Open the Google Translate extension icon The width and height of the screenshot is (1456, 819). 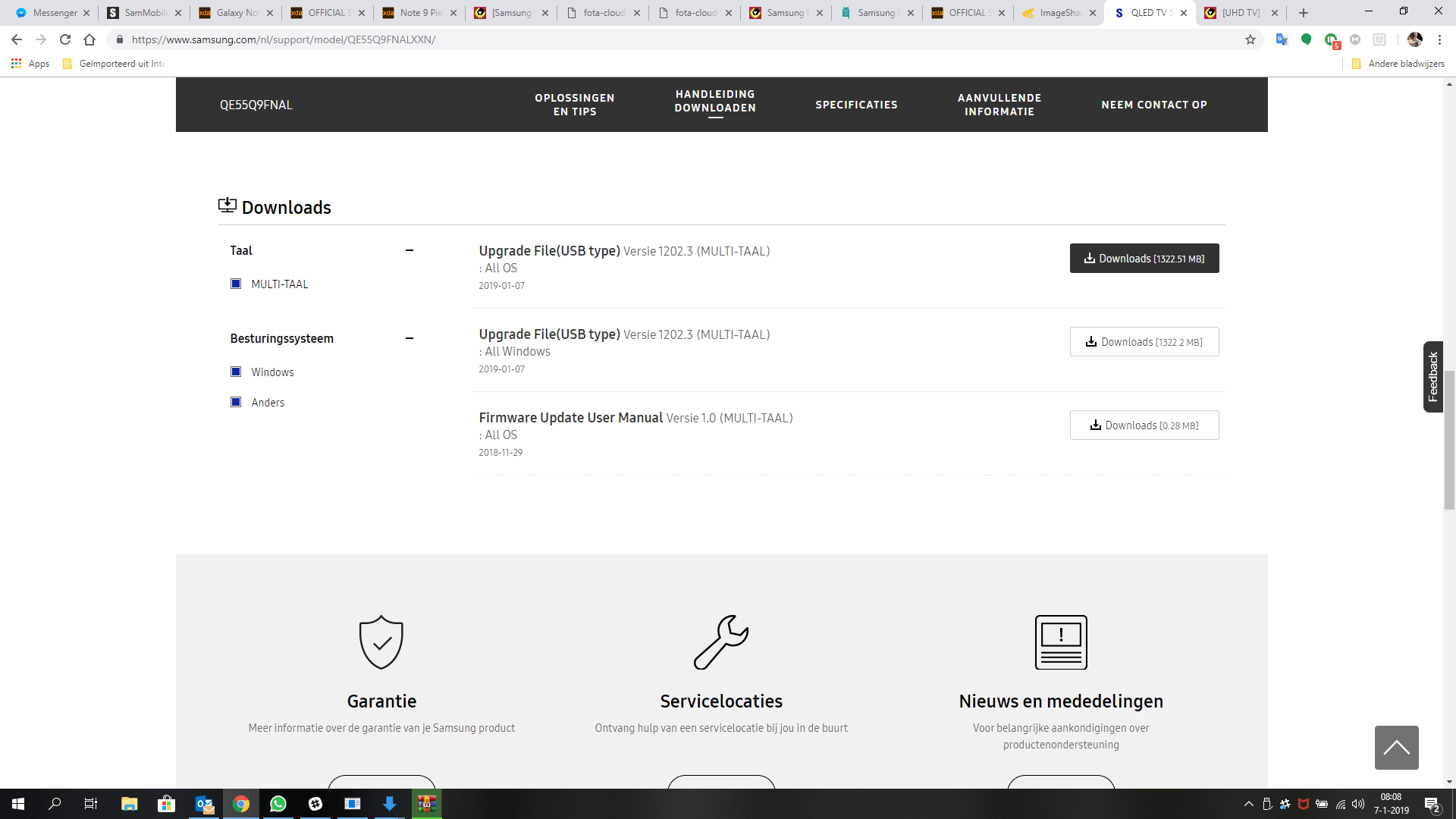click(1282, 39)
